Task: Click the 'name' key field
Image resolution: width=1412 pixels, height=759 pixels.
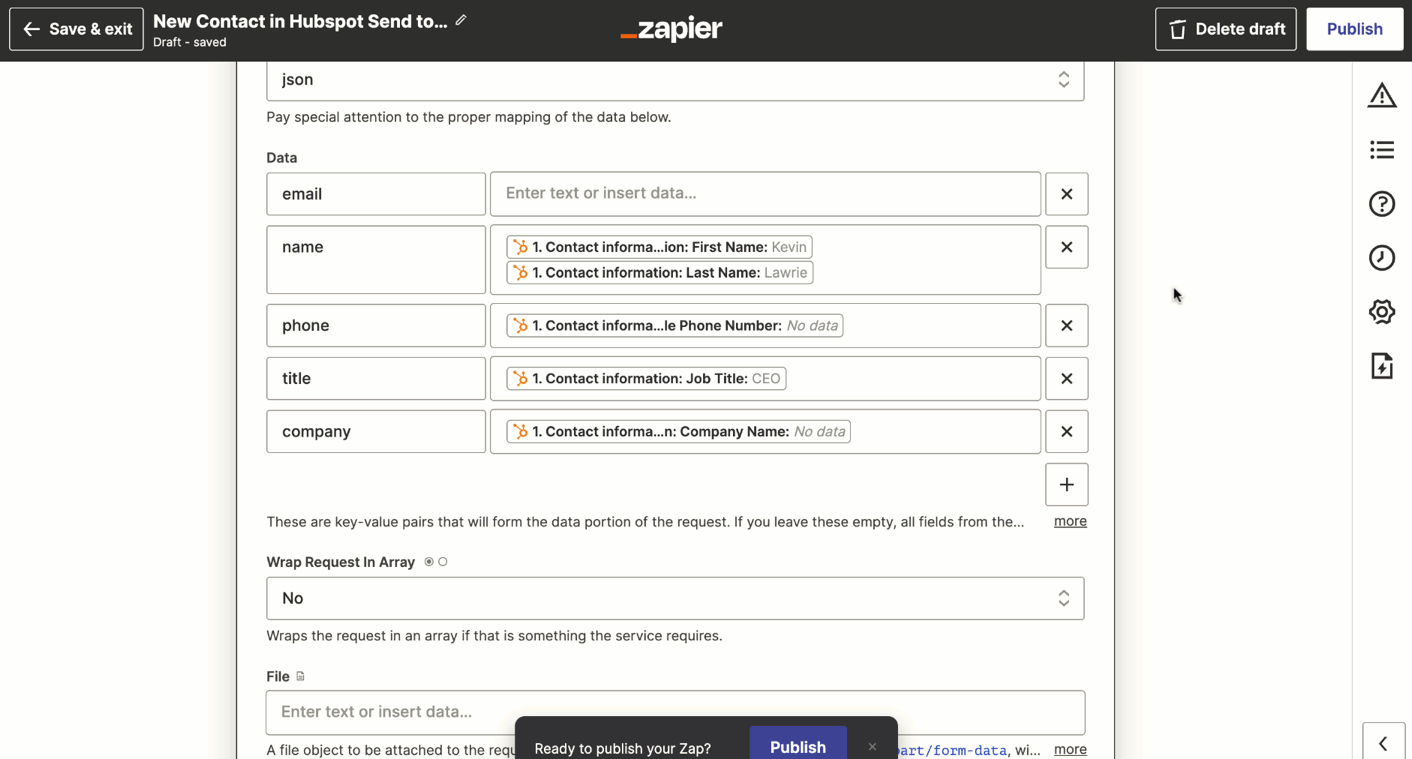Action: coord(376,259)
